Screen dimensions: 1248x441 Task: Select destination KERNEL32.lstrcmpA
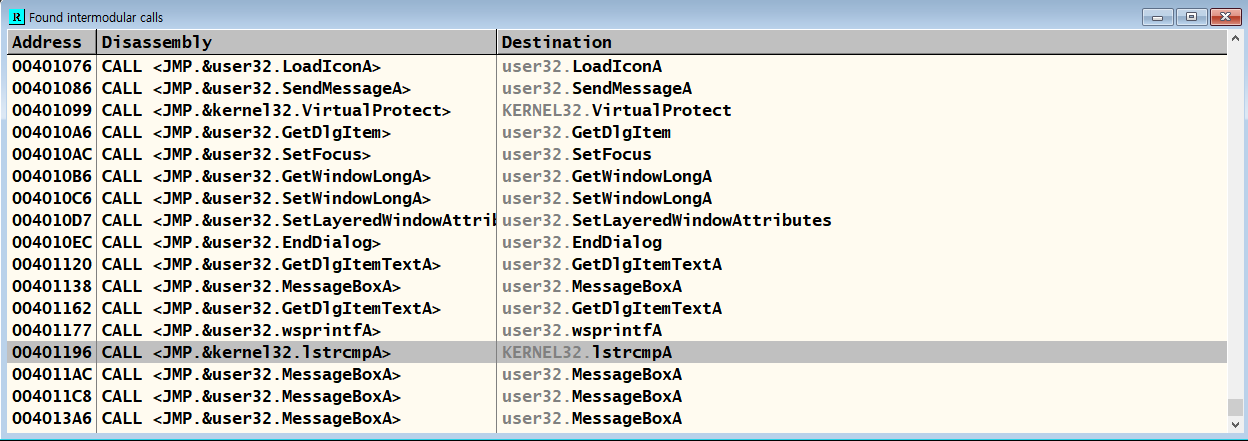coord(587,352)
